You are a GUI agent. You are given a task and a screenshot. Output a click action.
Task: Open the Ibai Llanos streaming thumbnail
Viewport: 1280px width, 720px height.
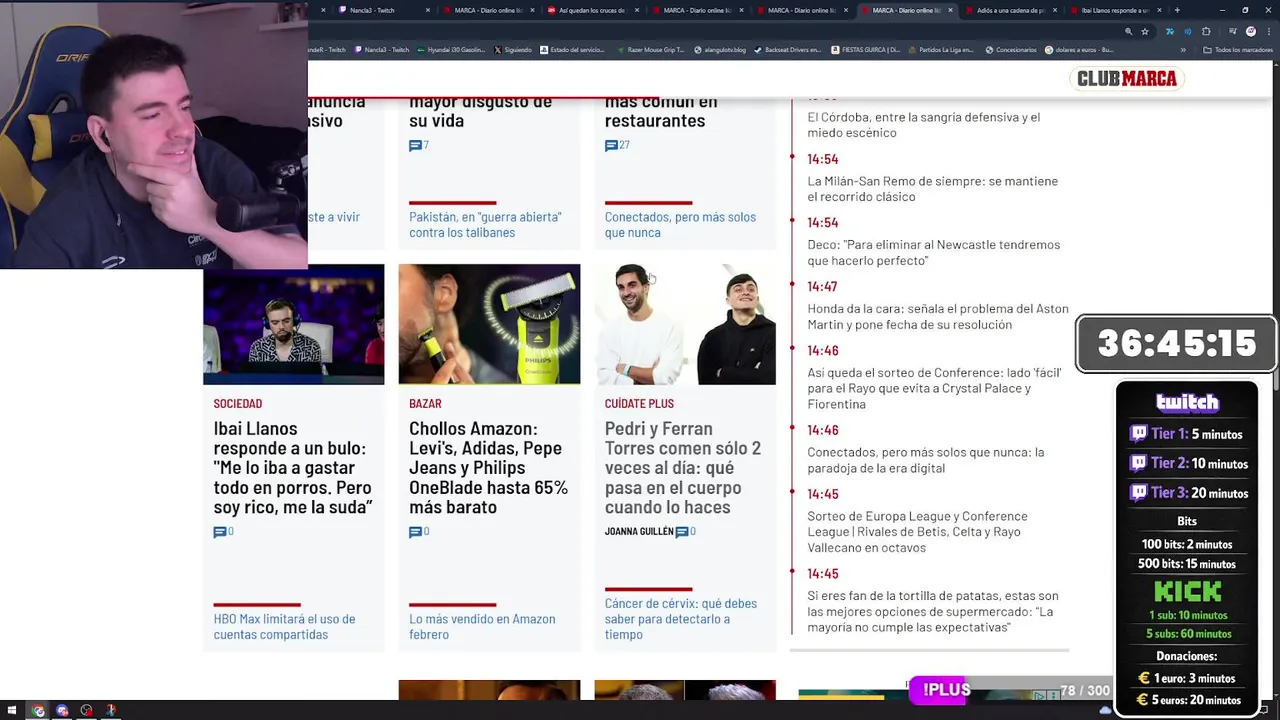pos(293,324)
